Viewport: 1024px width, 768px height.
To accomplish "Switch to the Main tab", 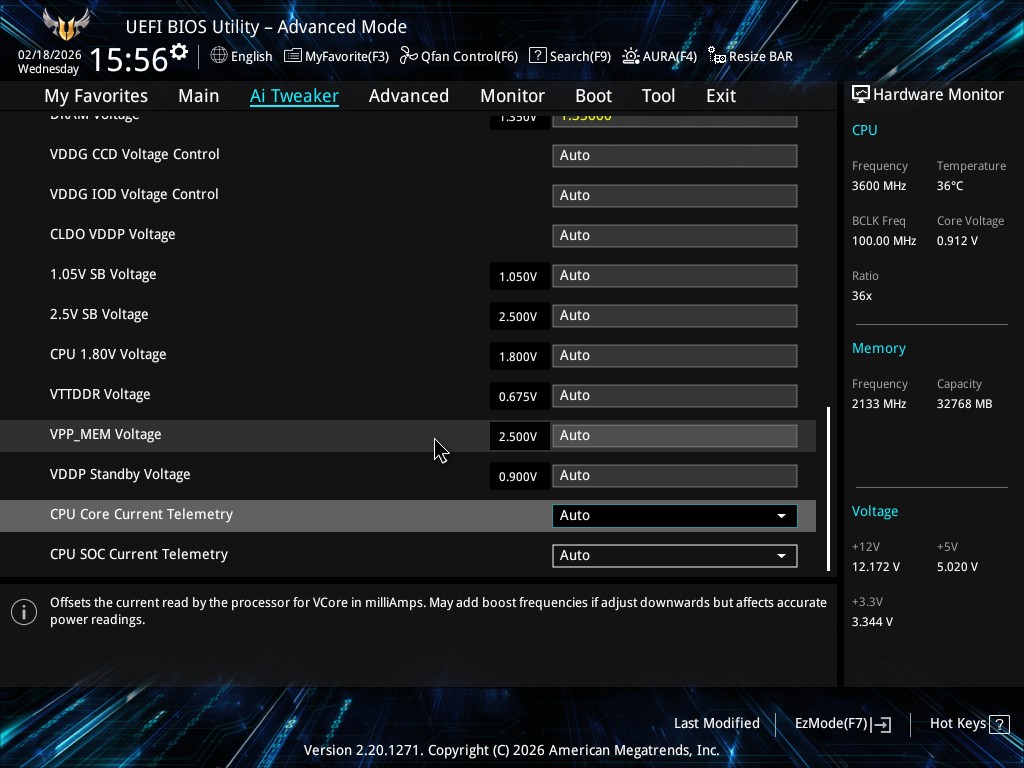I will (199, 96).
